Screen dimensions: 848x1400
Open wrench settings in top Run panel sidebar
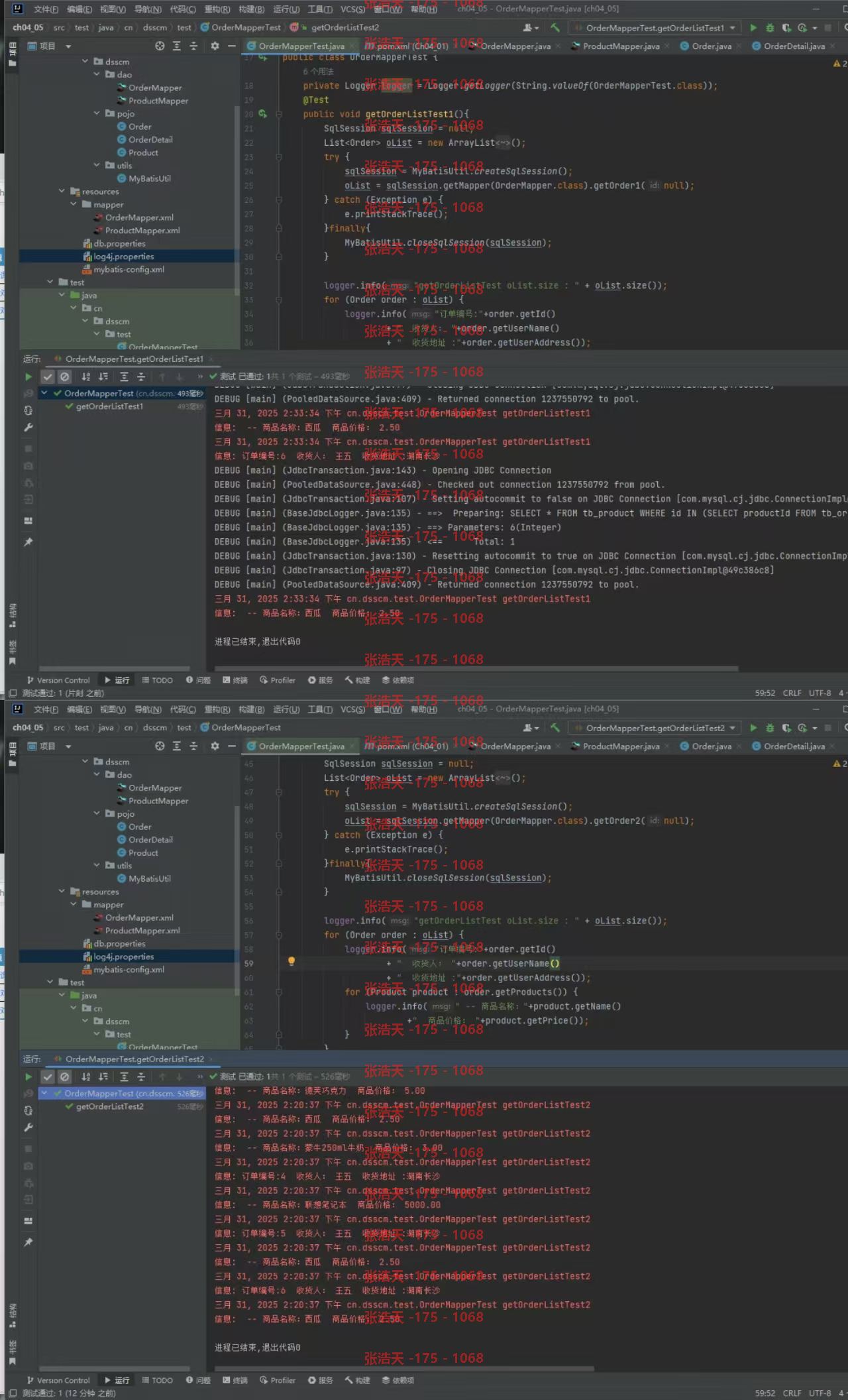coord(28,428)
